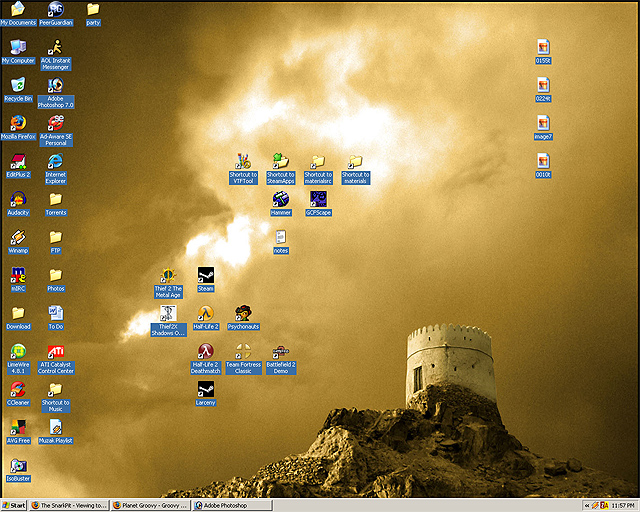Expand hidden system tray icons arrow
Screen dimensions: 640x512
coord(587,505)
